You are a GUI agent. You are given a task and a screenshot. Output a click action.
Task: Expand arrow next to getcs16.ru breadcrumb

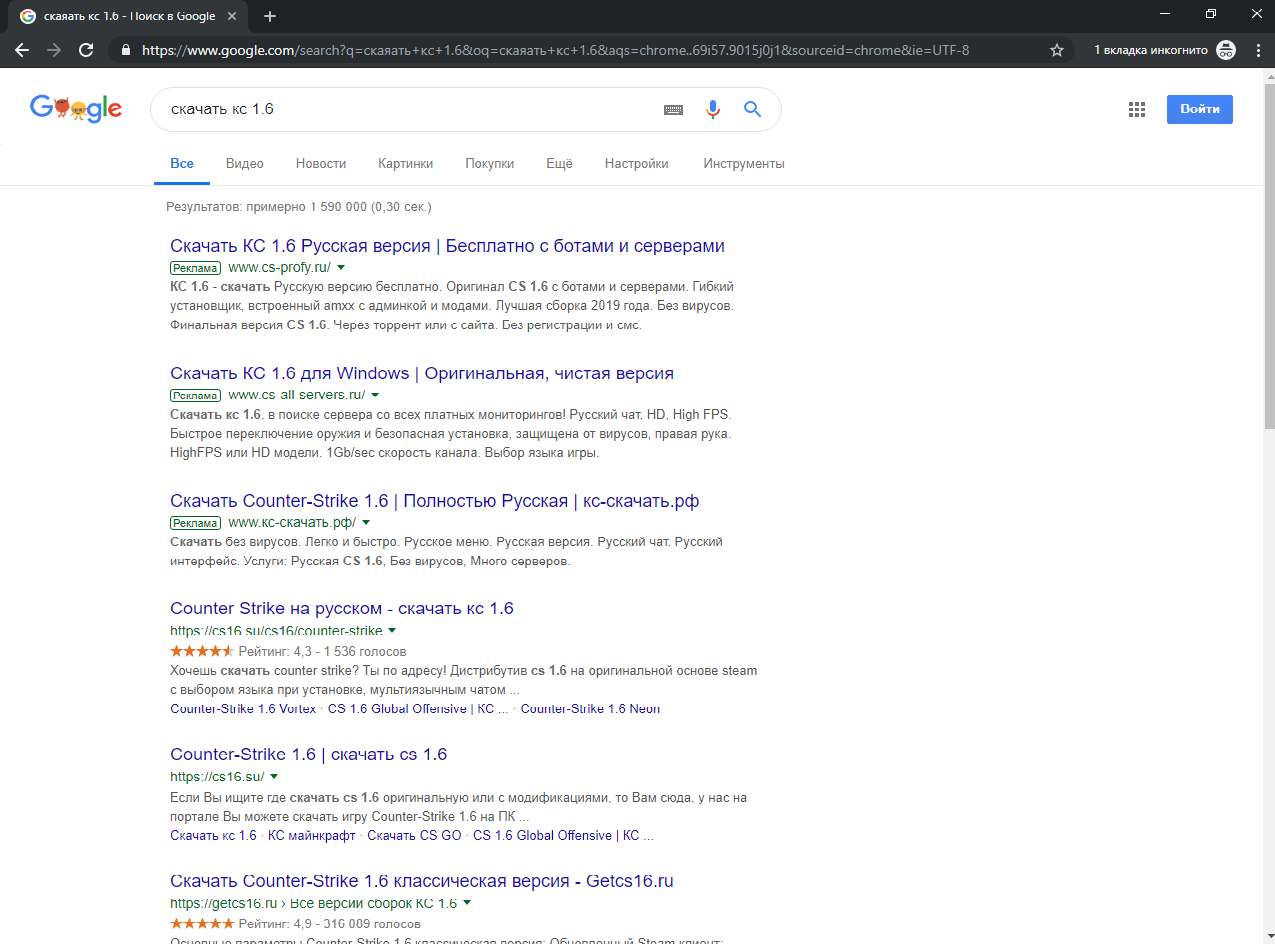467,903
